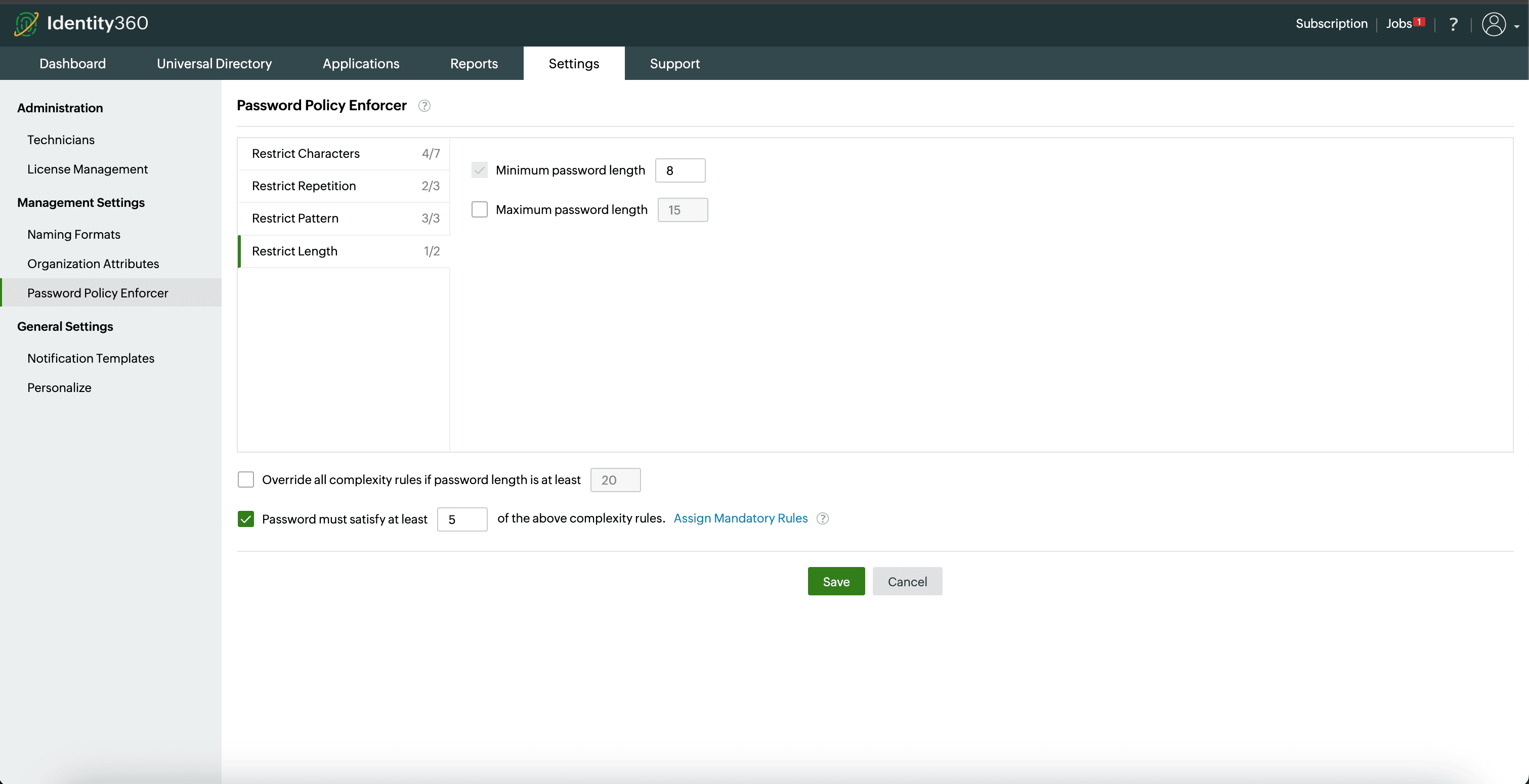Click the Assign Mandatory Rules link

[x=740, y=518]
